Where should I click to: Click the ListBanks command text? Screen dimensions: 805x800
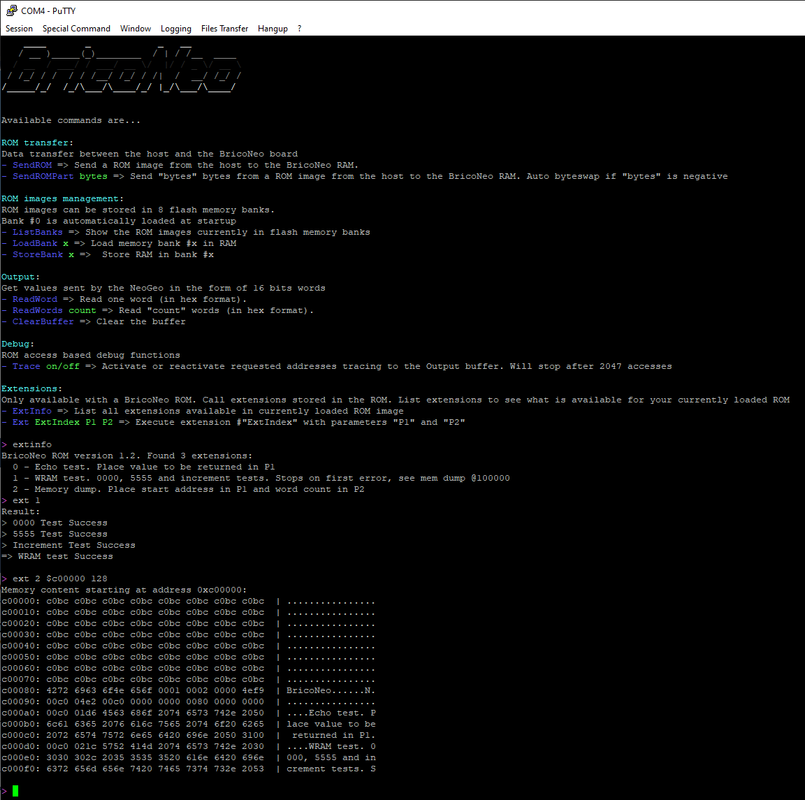[37, 232]
